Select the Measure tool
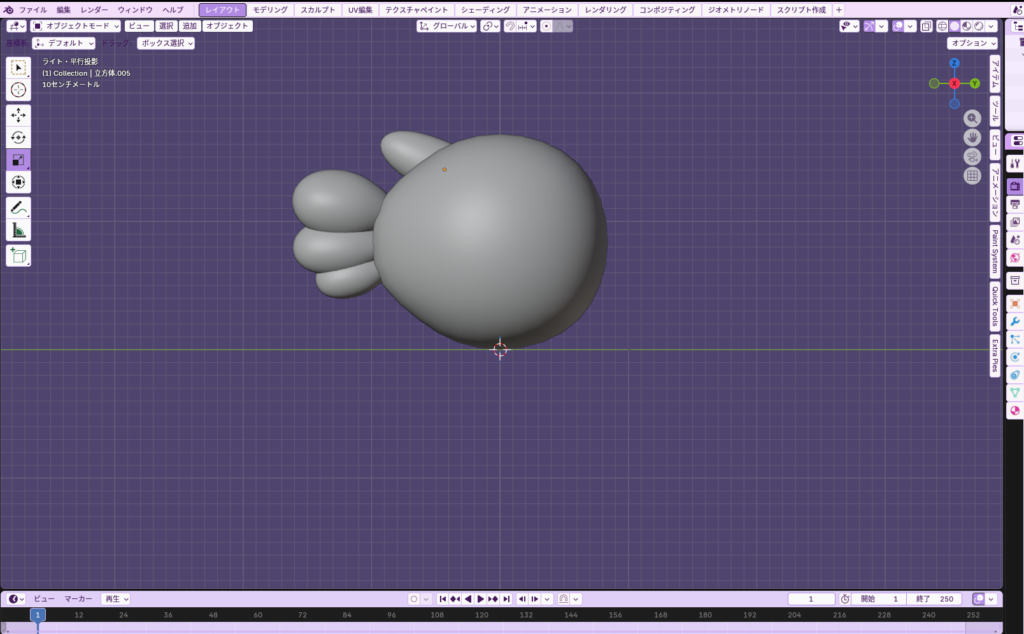 coord(18,231)
